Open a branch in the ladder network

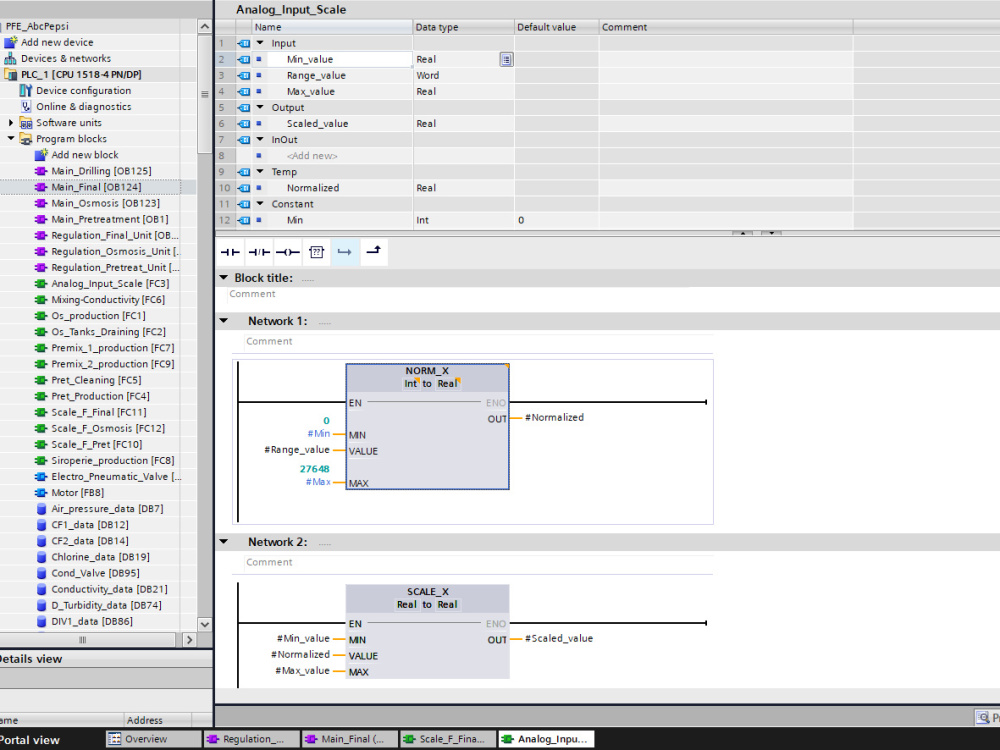pos(344,252)
